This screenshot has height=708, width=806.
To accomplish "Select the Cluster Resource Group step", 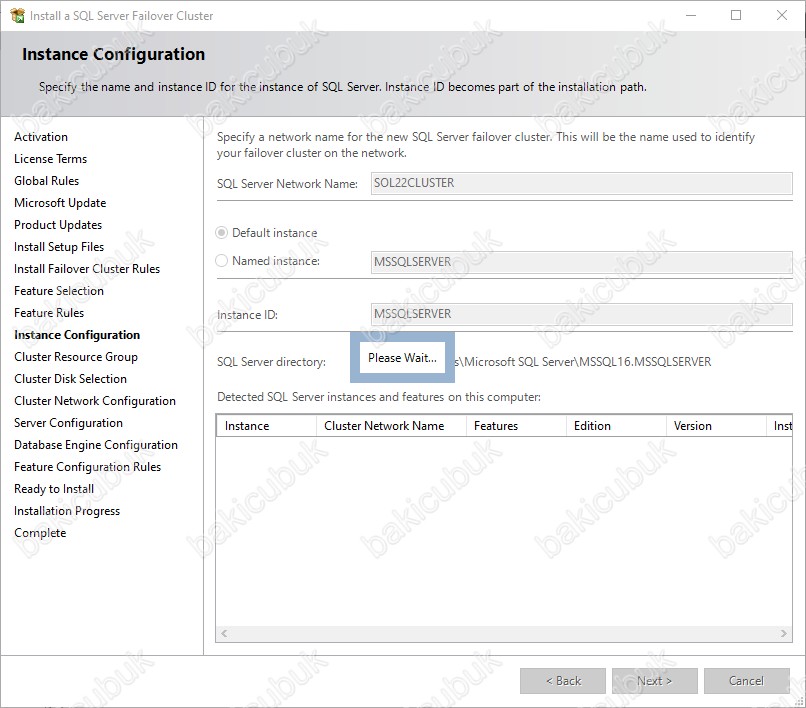I will point(76,357).
